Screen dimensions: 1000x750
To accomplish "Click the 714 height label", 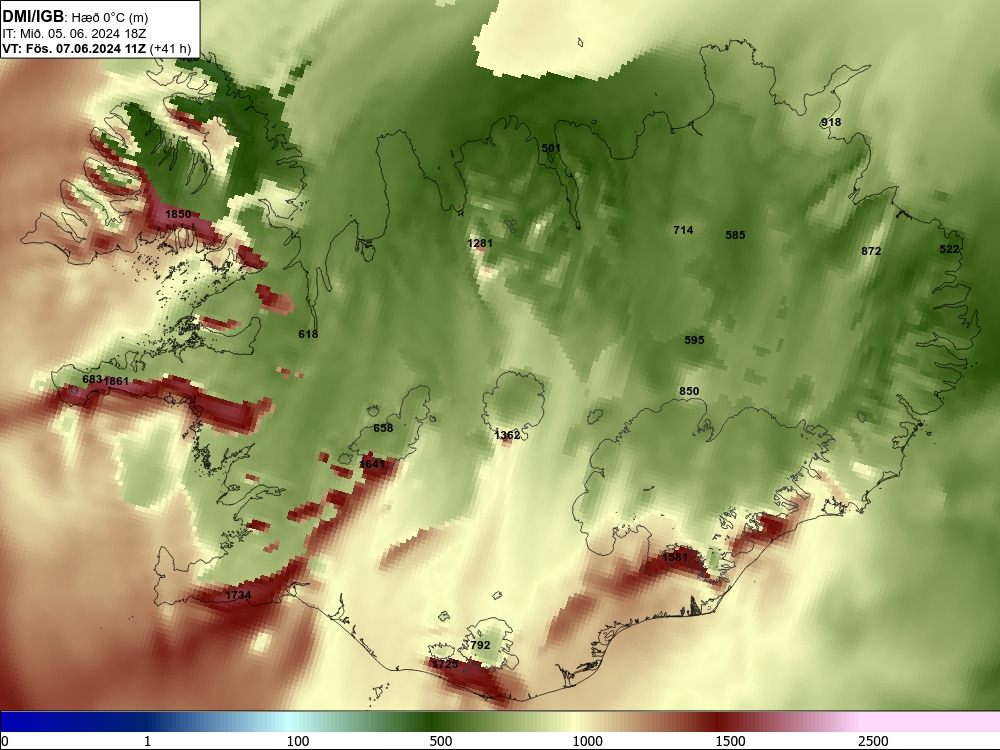I will pyautogui.click(x=683, y=230).
